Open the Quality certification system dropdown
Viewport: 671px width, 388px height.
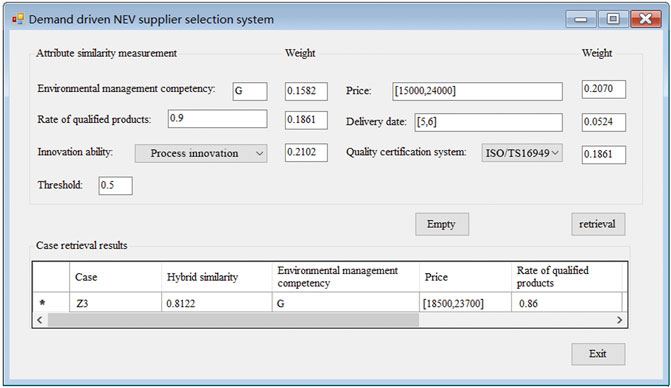522,153
